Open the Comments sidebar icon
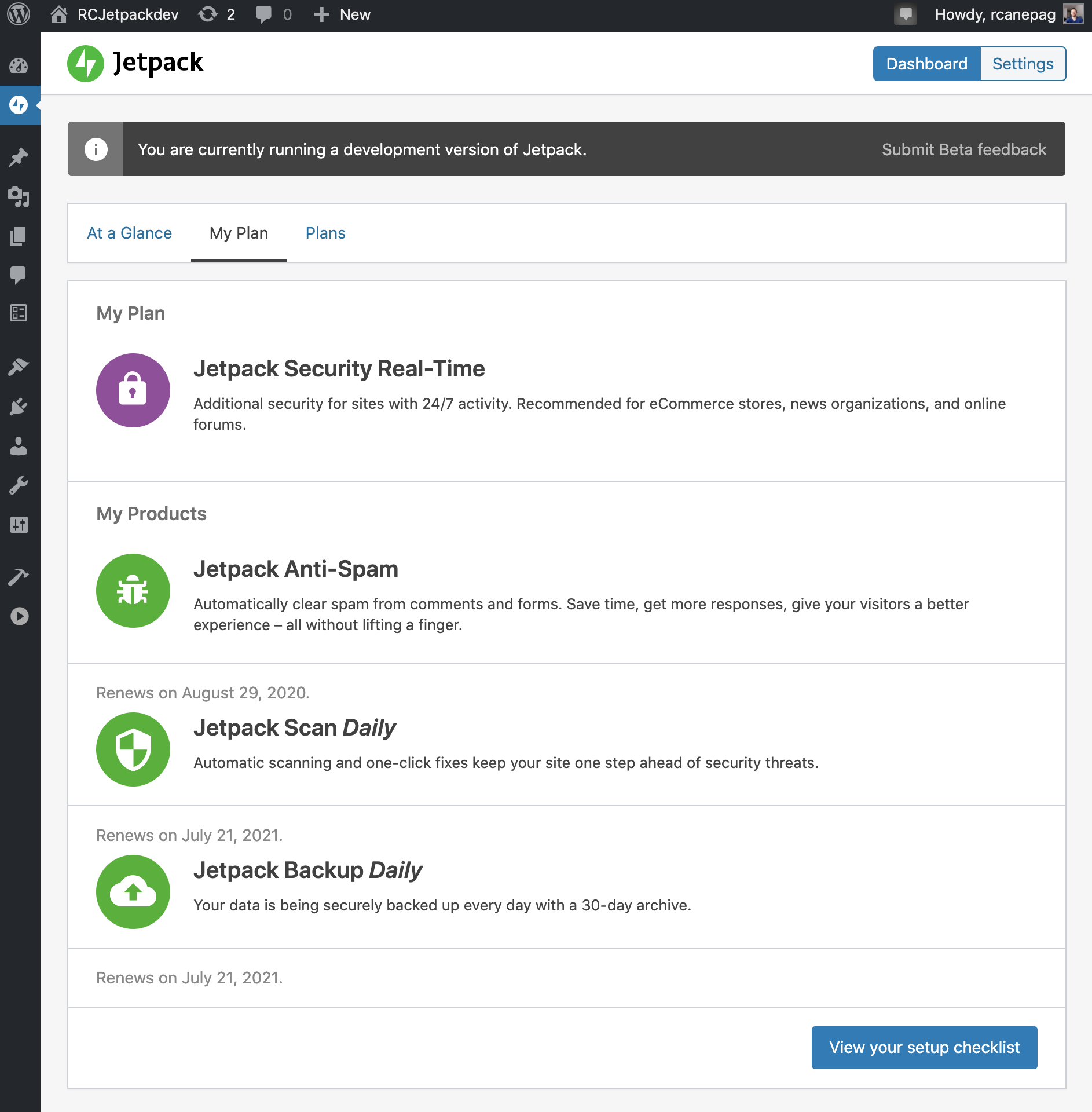 pos(19,275)
